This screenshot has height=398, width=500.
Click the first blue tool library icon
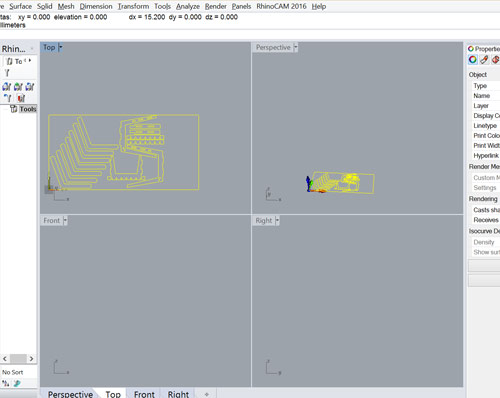(7, 87)
